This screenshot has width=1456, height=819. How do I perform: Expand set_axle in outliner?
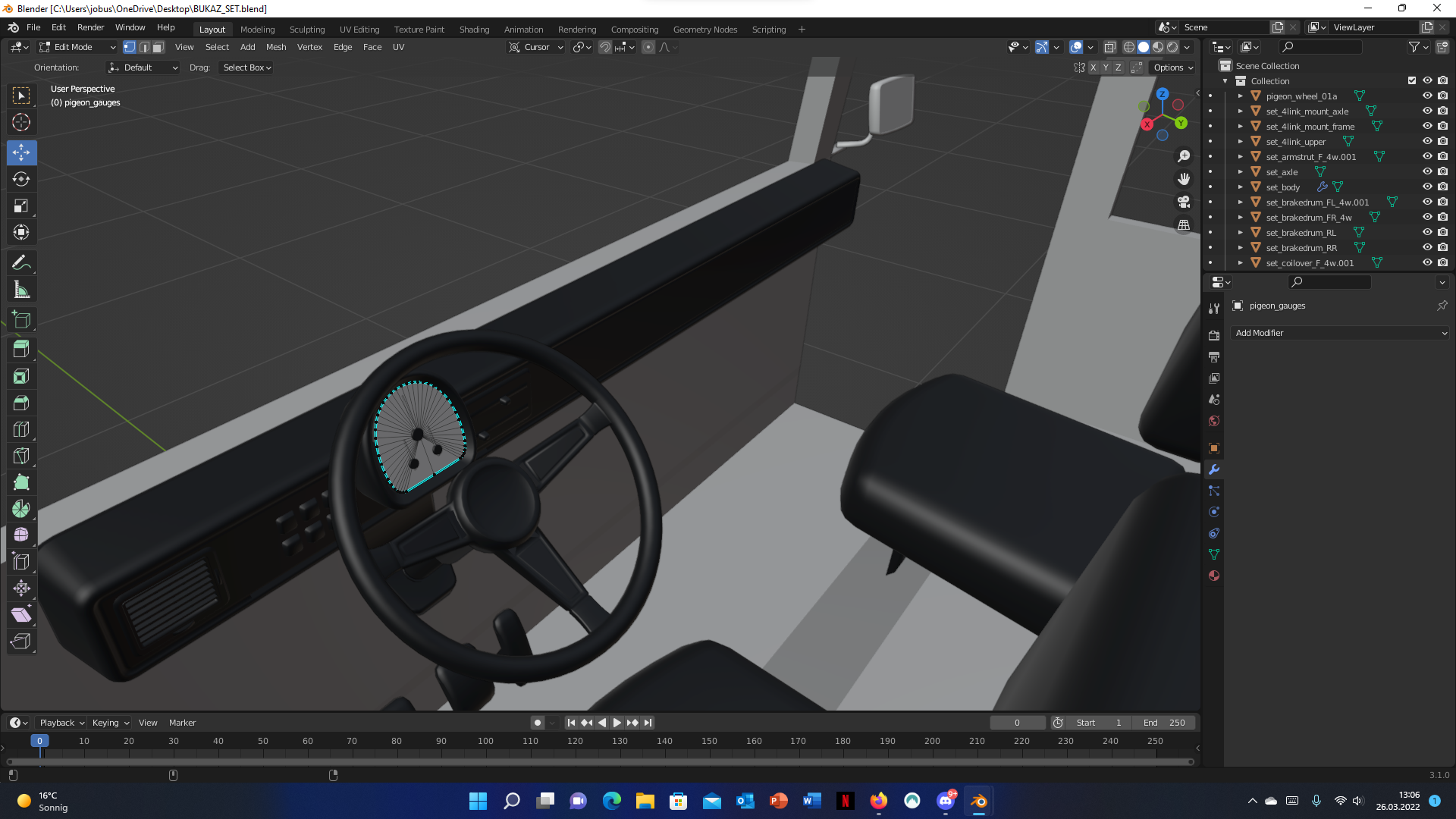coord(1241,172)
